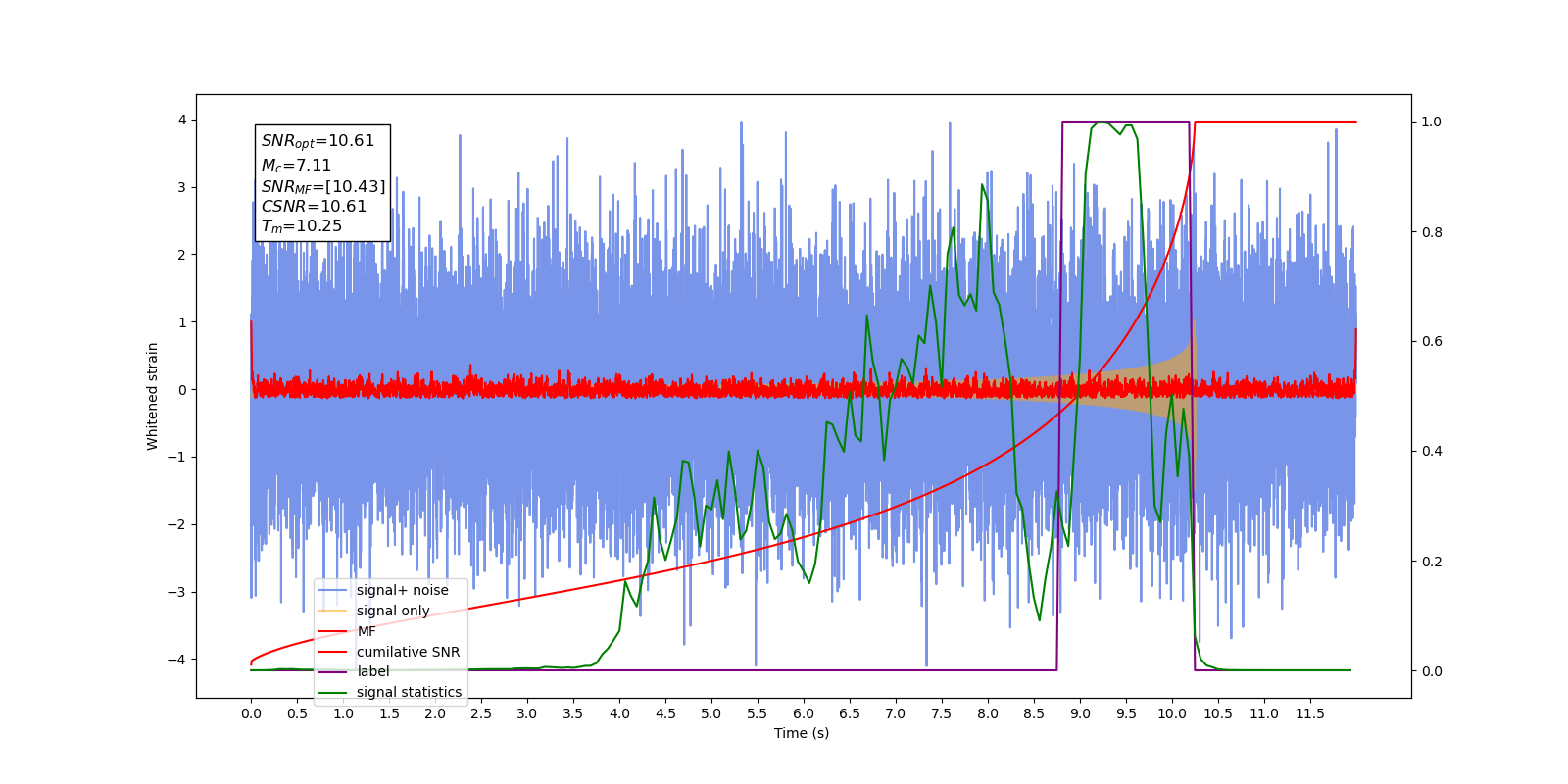Click x-axis tick label 8.0
This screenshot has width=1568, height=784.
[988, 713]
